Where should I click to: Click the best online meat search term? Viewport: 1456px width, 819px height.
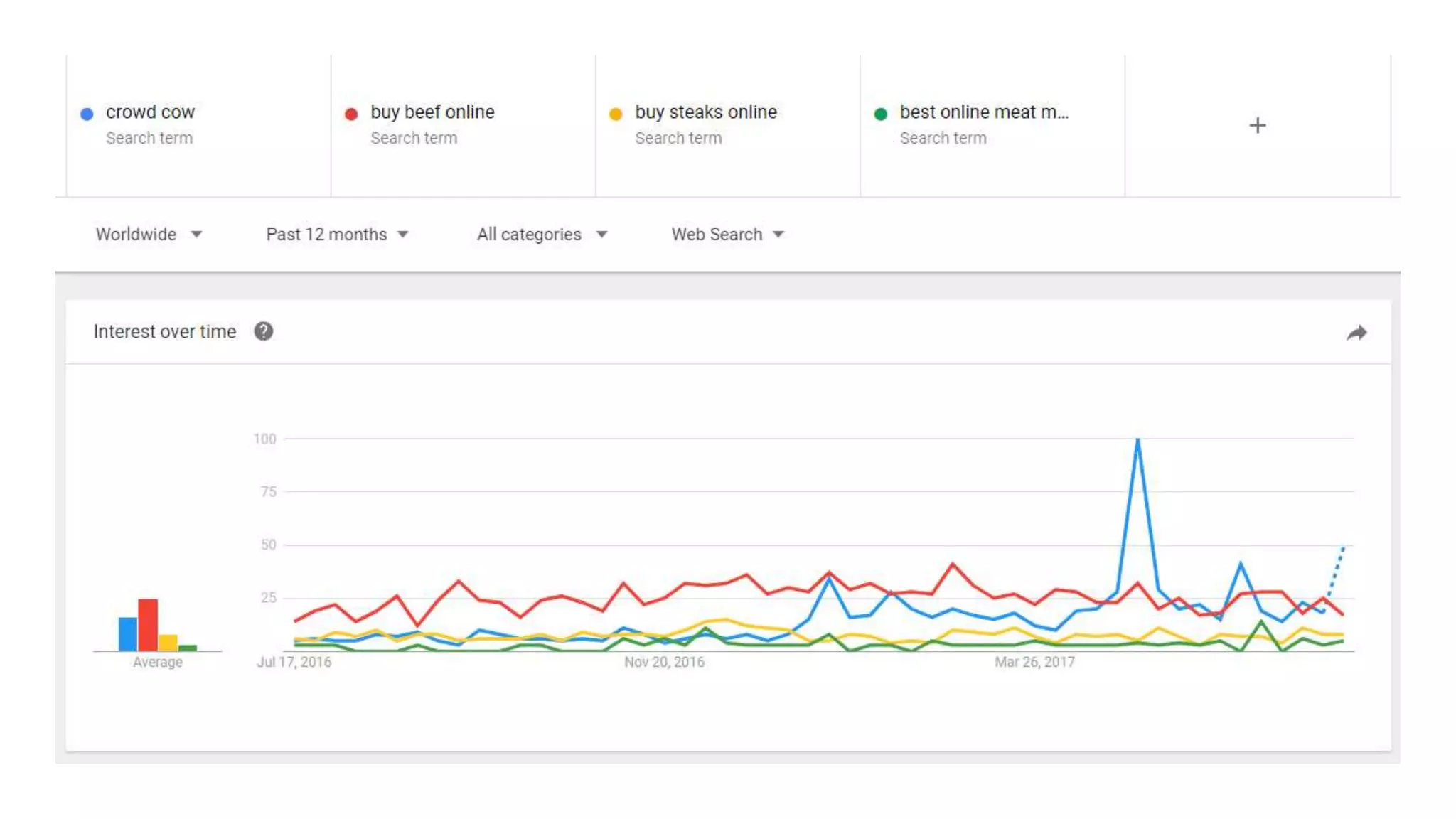[984, 112]
